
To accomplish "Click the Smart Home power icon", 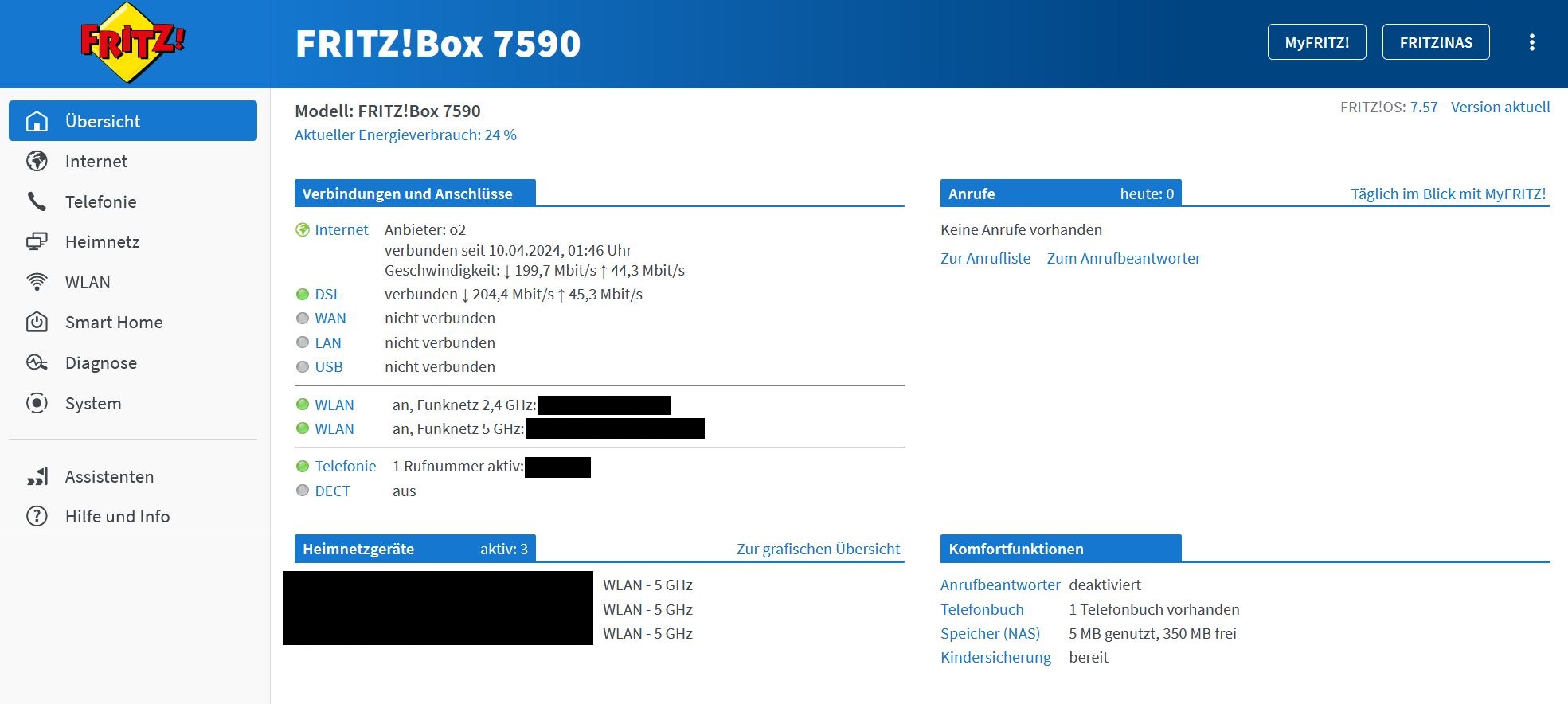I will [x=37, y=322].
